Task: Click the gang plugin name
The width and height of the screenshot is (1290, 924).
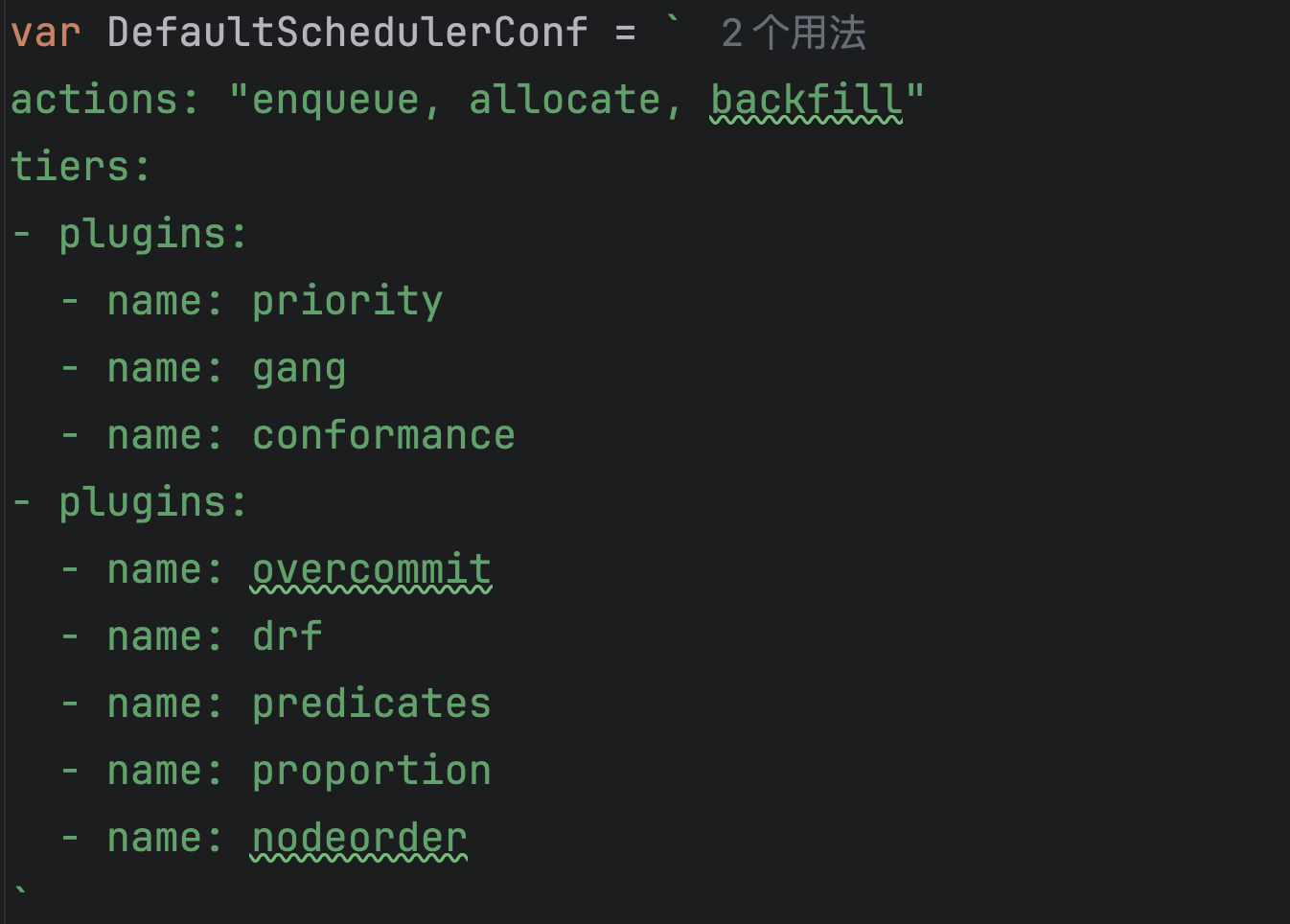Action: point(299,368)
